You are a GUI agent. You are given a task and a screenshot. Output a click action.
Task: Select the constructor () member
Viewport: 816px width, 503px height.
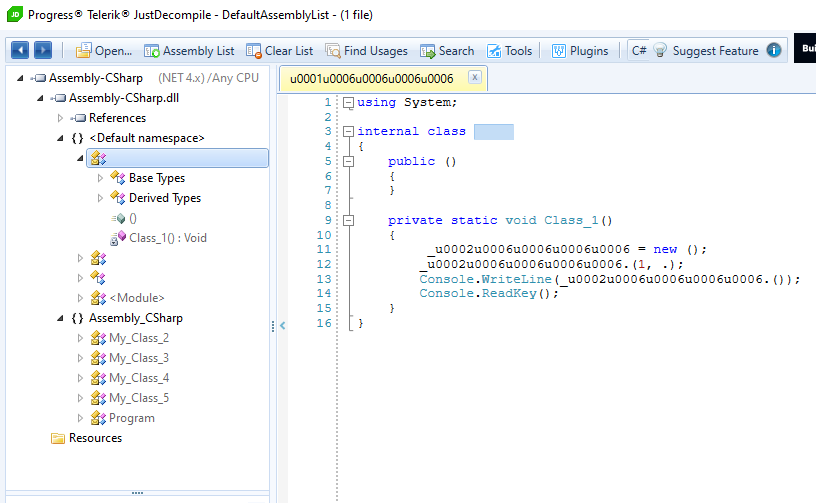pos(133,218)
